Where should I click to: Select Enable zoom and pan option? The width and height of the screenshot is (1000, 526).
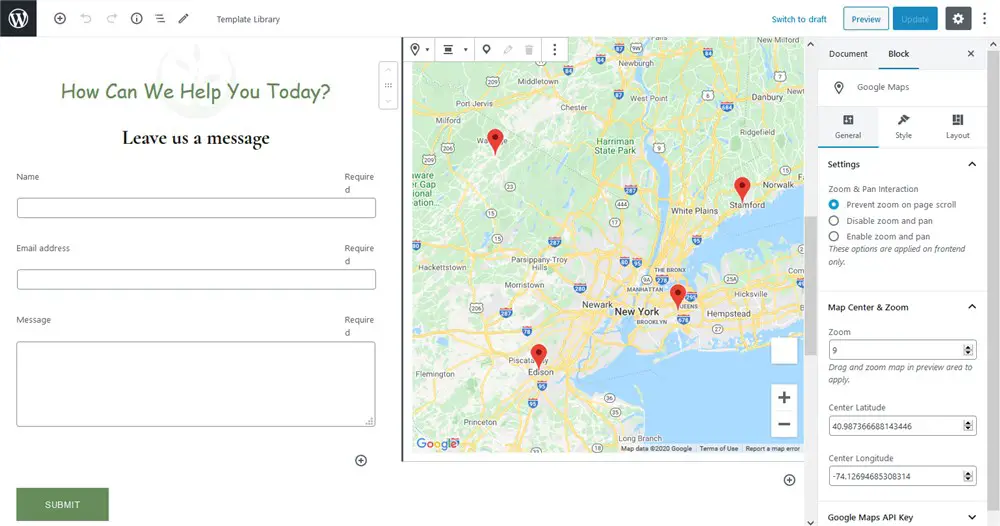(x=834, y=237)
